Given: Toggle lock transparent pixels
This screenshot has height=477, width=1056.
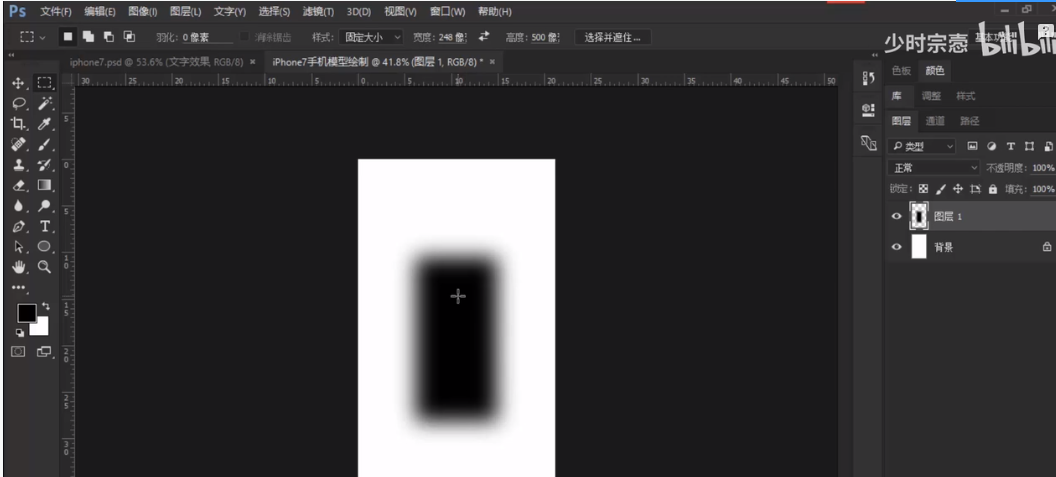Looking at the screenshot, I should click(x=924, y=189).
